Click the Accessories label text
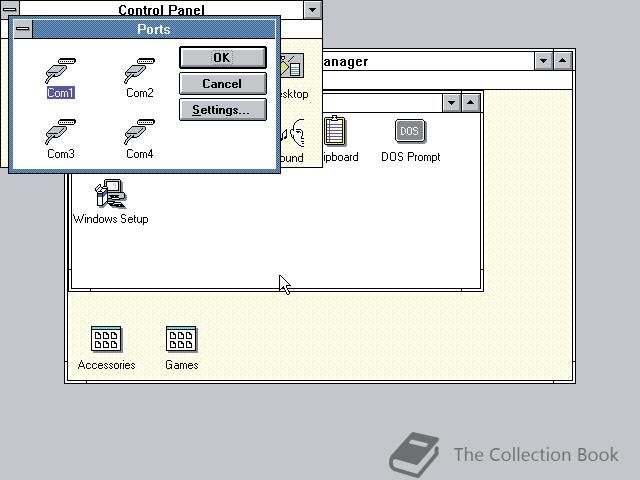This screenshot has height=480, width=640. pyautogui.click(x=107, y=365)
